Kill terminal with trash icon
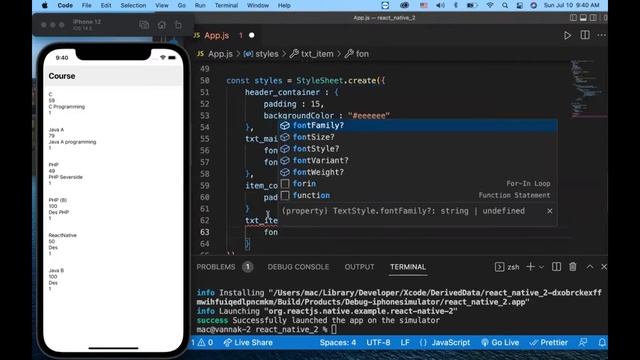This screenshot has height=360, width=640. (573, 267)
